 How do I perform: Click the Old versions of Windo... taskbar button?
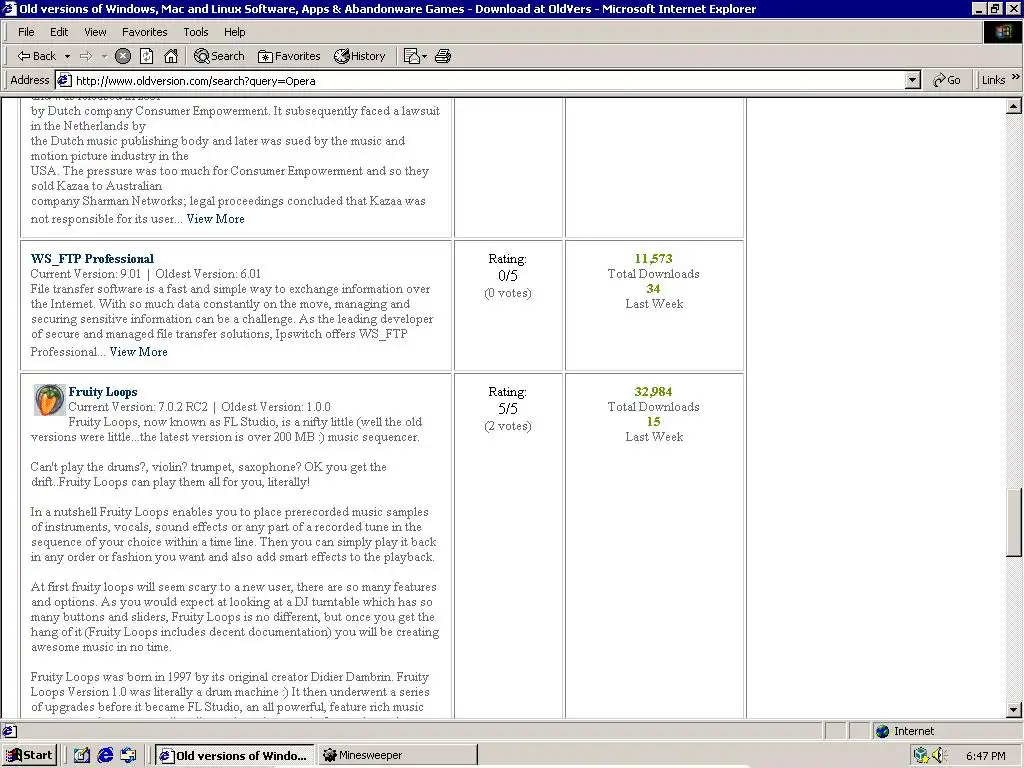tap(235, 756)
